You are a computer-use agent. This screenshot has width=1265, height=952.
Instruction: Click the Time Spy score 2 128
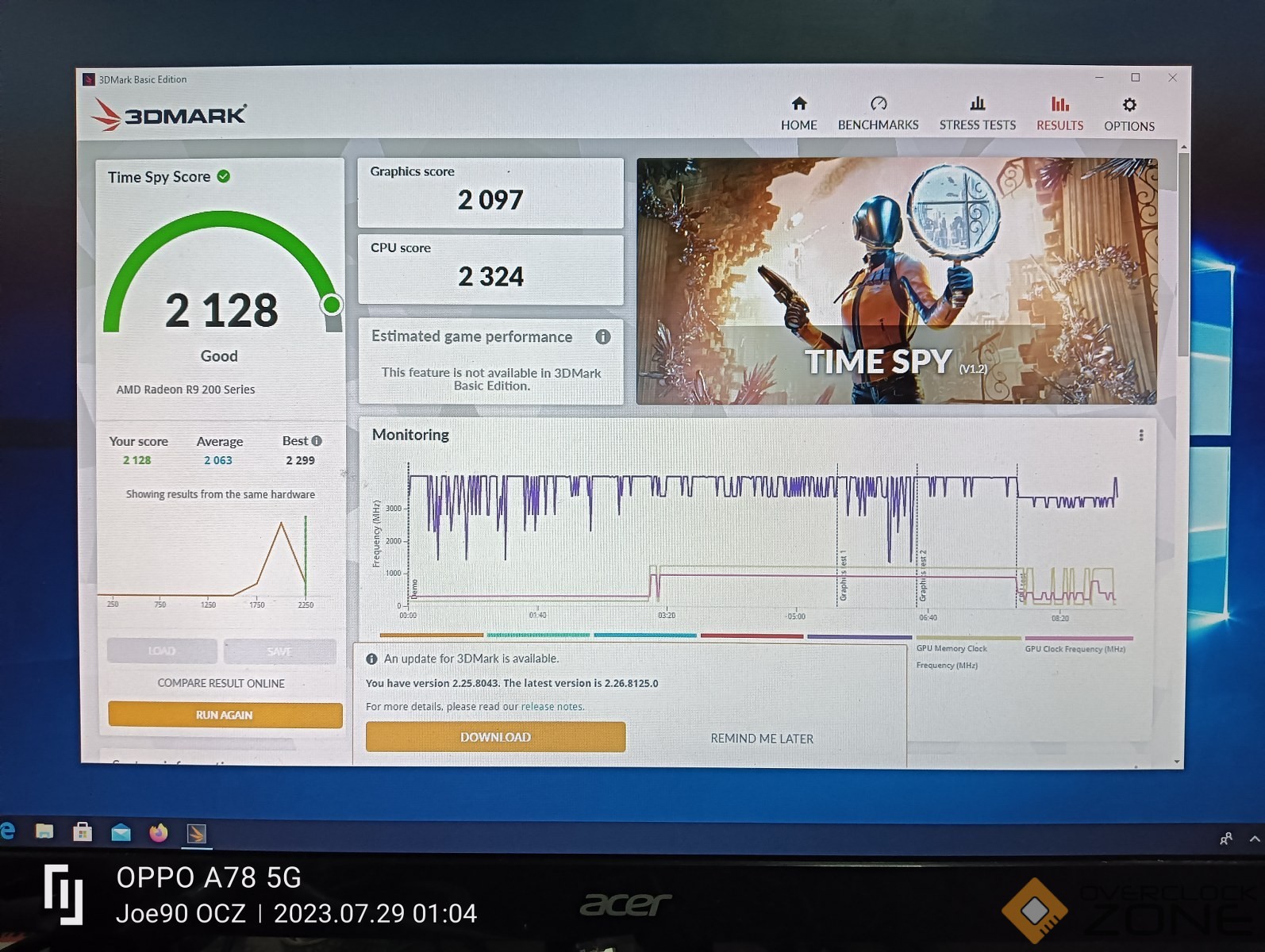point(221,310)
